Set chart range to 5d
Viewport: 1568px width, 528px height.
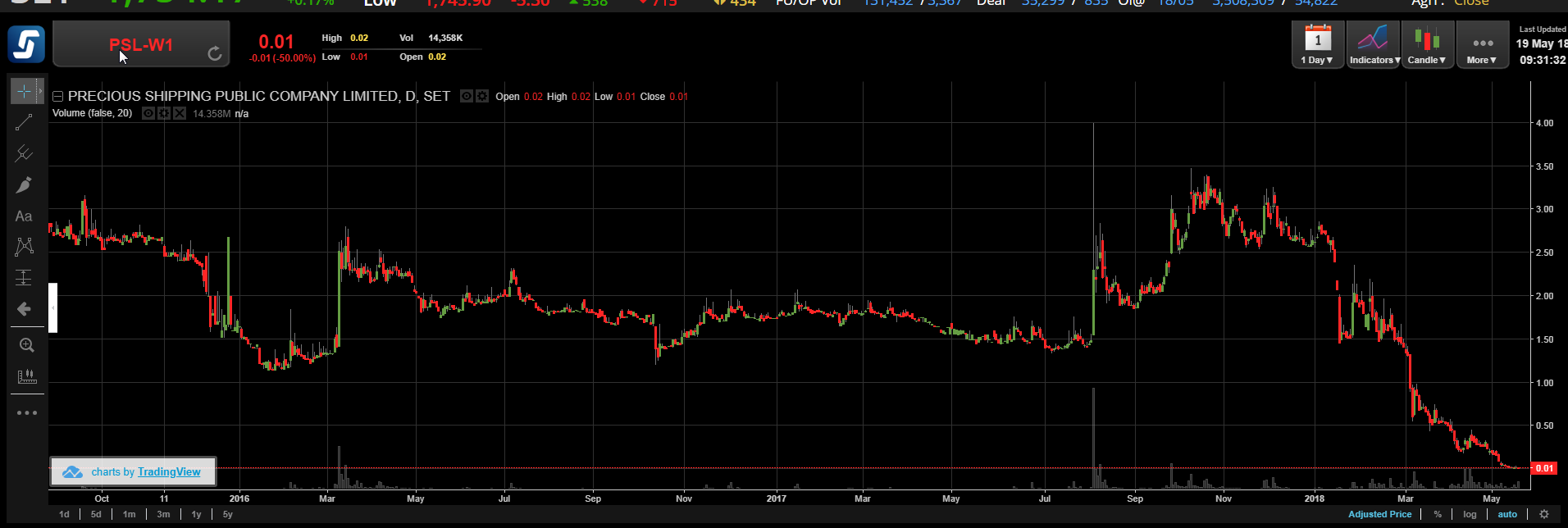tap(96, 514)
